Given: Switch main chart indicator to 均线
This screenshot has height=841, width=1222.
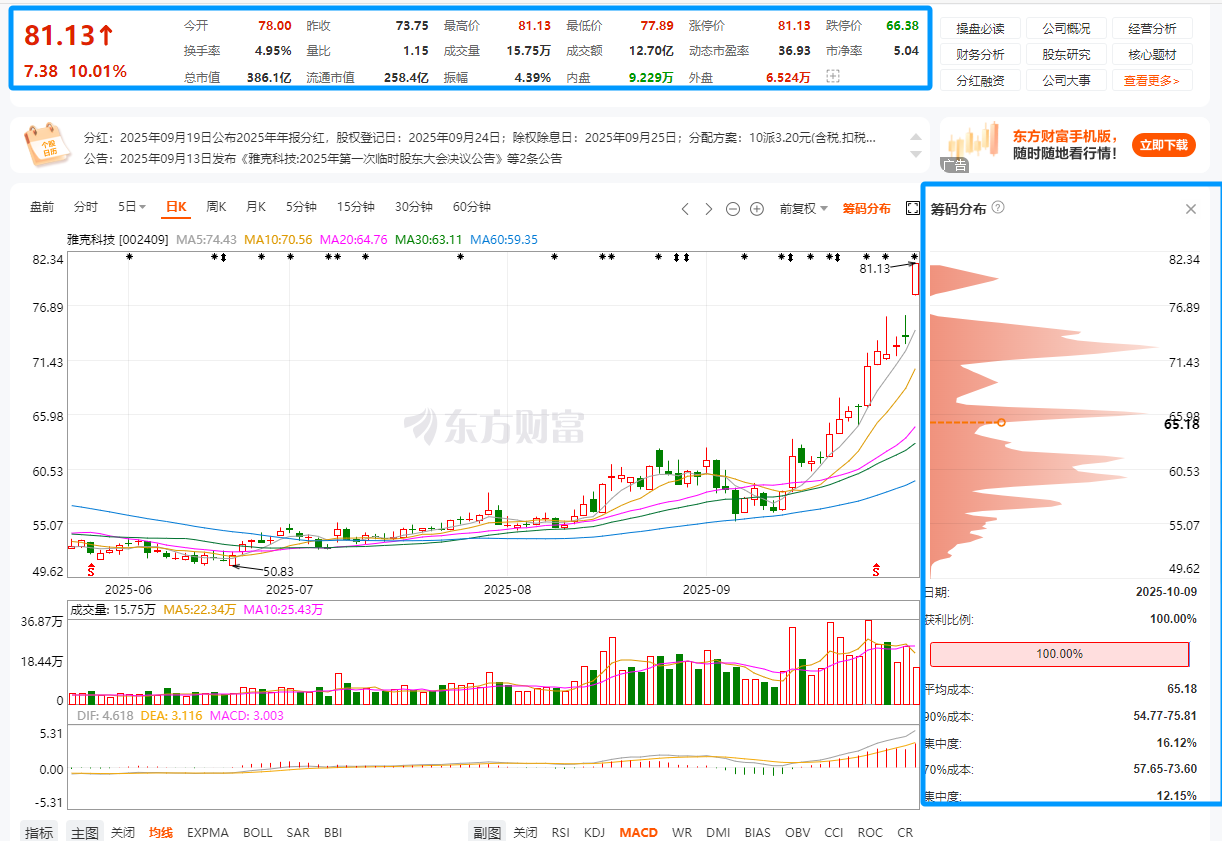Looking at the screenshot, I should tap(161, 832).
